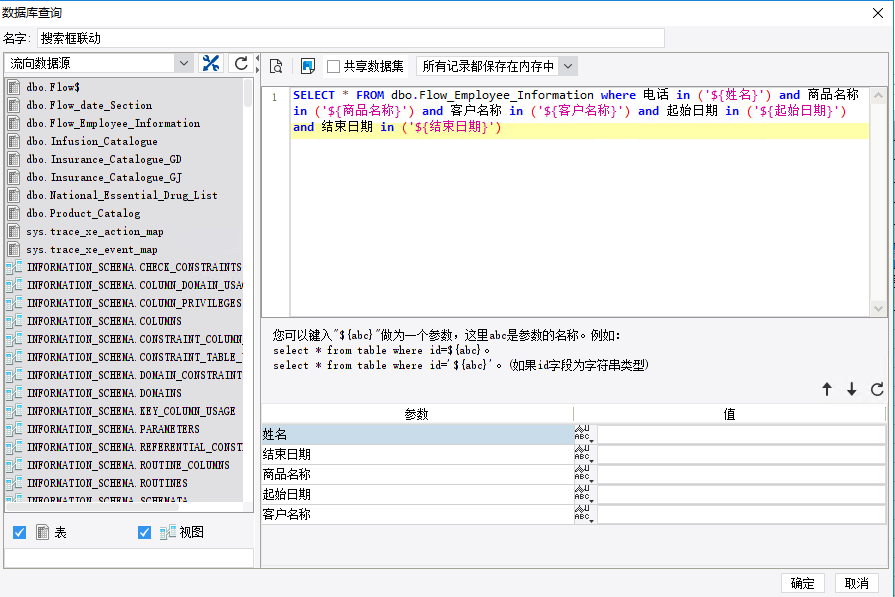Select INFORMATION_SCHEMA.KEY_COLUMN_USAGE view
895x597 pixels.
click(131, 411)
